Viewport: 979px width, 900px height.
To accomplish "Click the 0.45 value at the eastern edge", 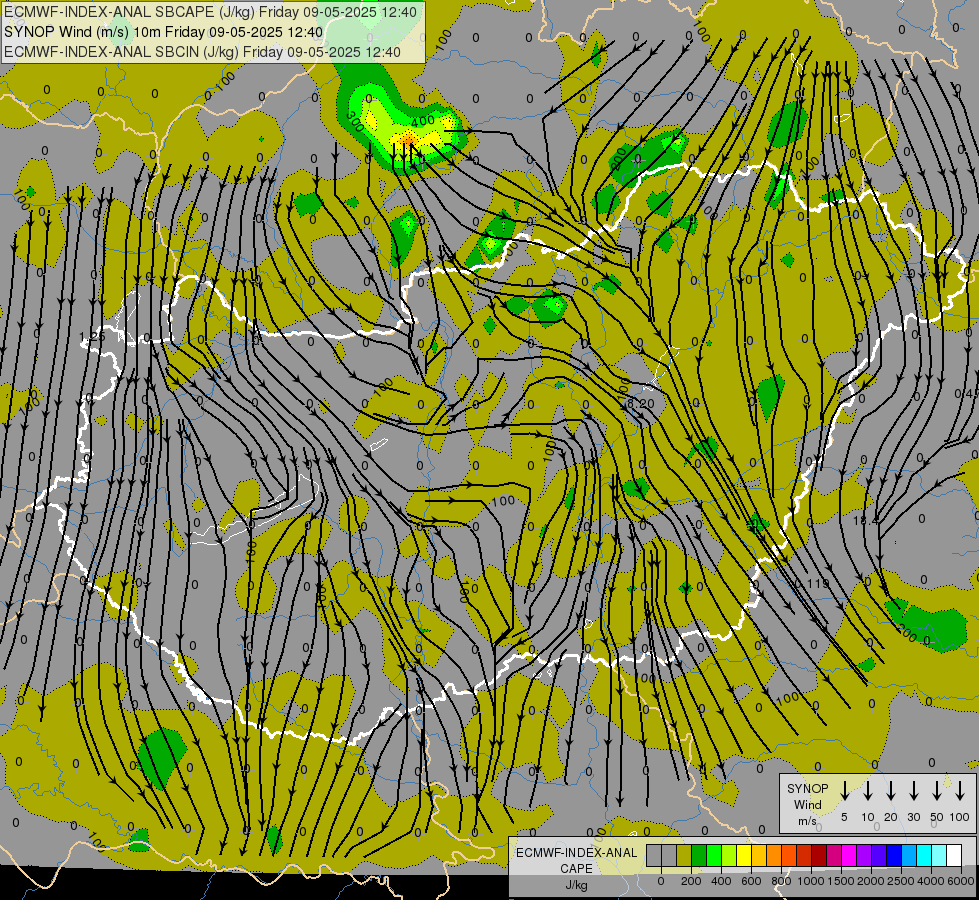I will 967,393.
